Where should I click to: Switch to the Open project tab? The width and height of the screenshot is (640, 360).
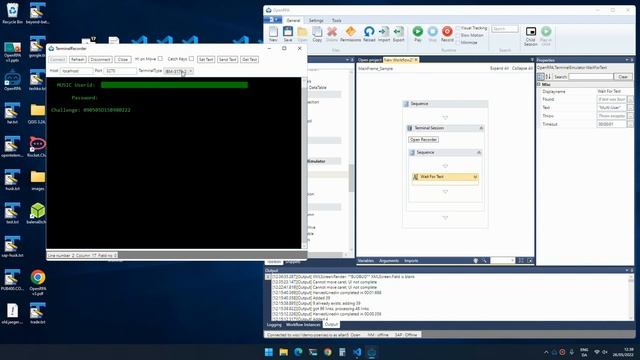click(369, 60)
